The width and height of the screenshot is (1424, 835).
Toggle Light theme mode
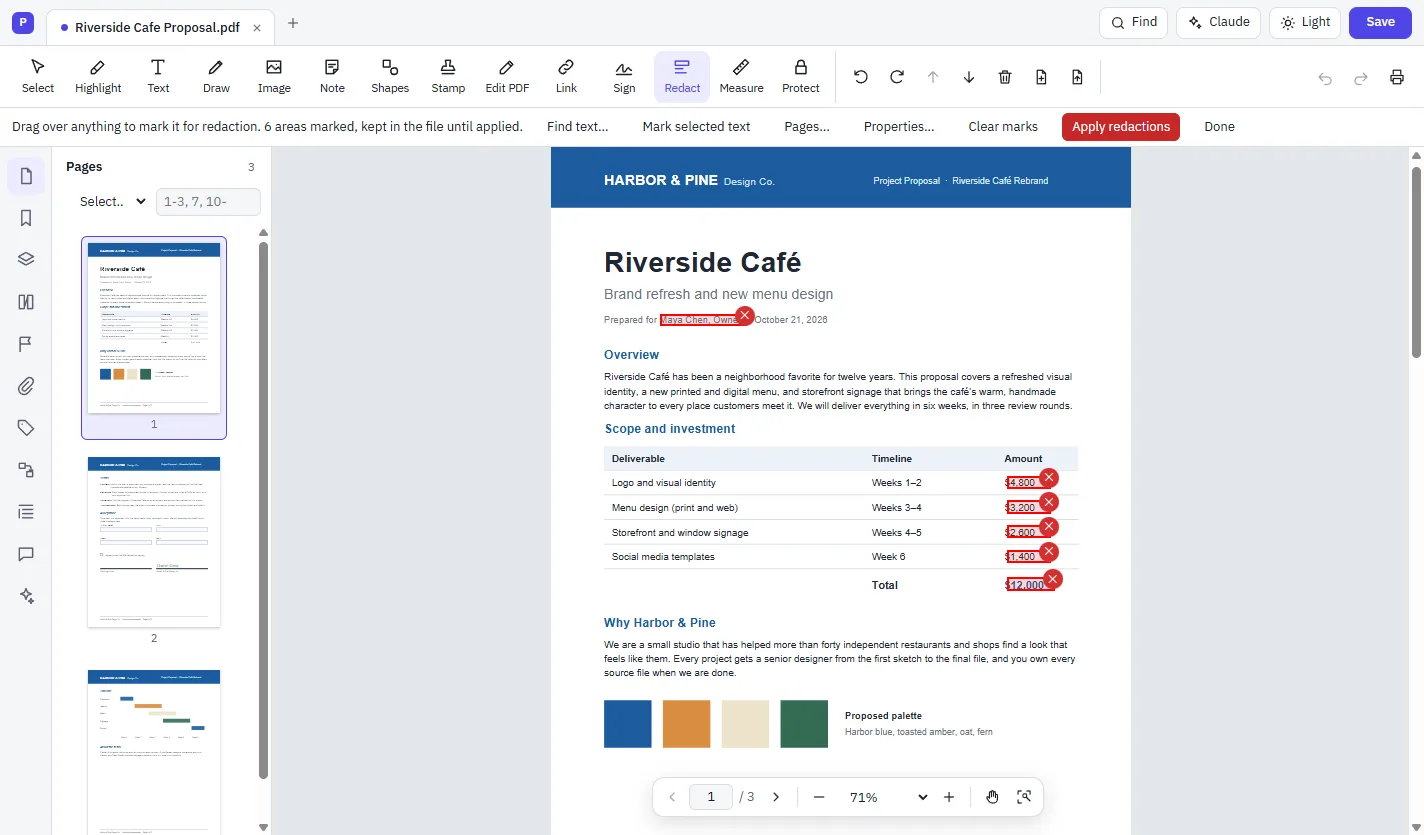pos(1305,22)
